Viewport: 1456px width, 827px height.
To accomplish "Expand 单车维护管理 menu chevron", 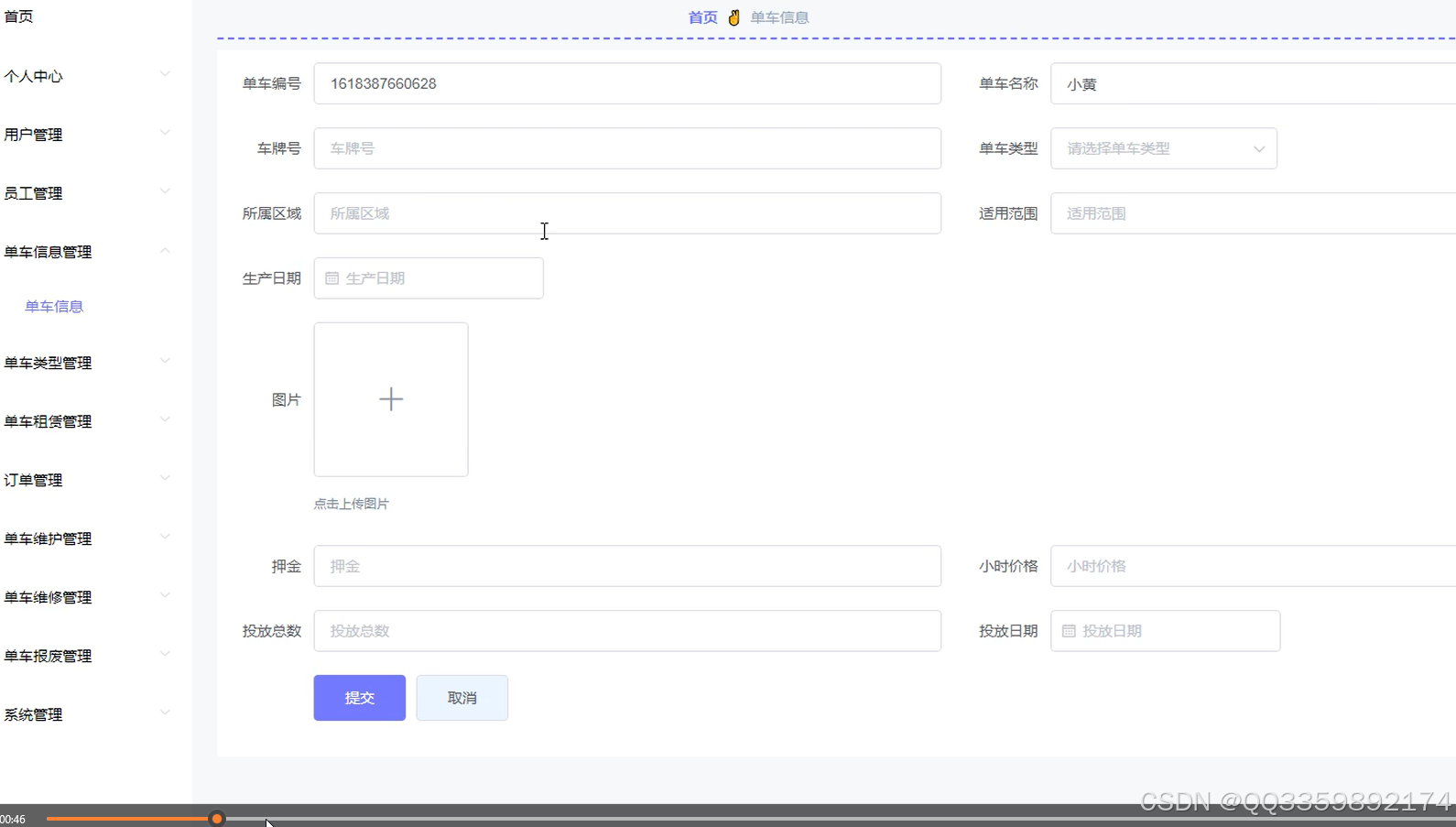I will [165, 537].
